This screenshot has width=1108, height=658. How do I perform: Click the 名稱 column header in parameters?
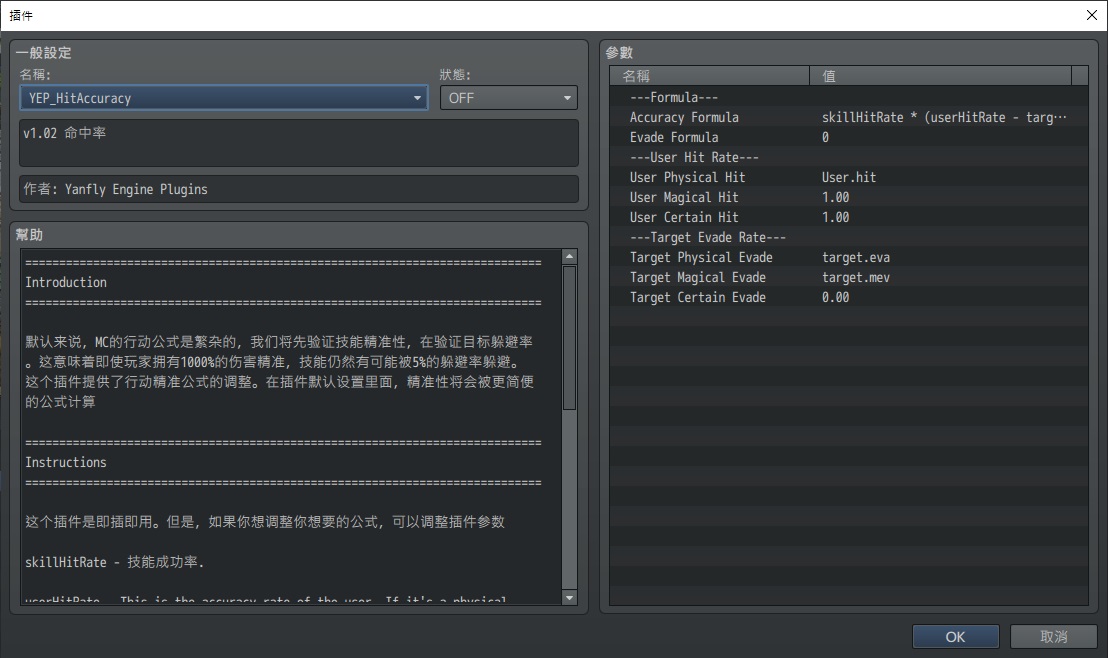pos(709,76)
